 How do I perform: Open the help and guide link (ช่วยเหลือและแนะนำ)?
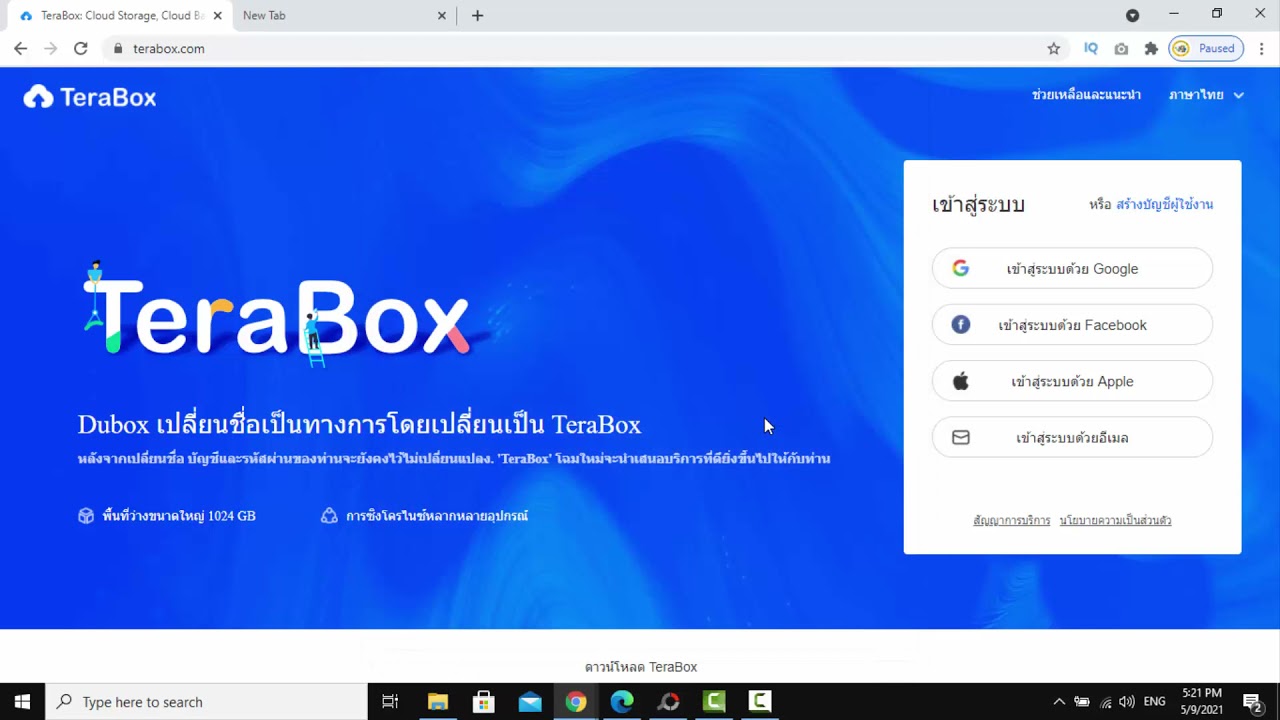pyautogui.click(x=1086, y=95)
